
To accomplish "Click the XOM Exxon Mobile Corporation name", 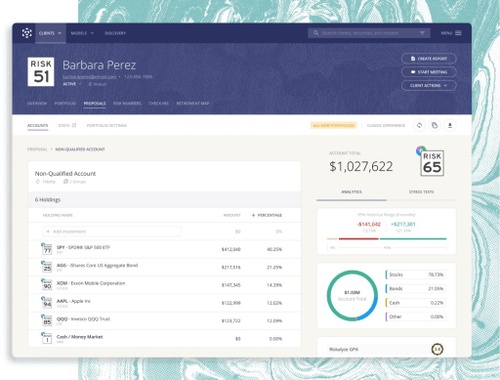I will point(91,283).
